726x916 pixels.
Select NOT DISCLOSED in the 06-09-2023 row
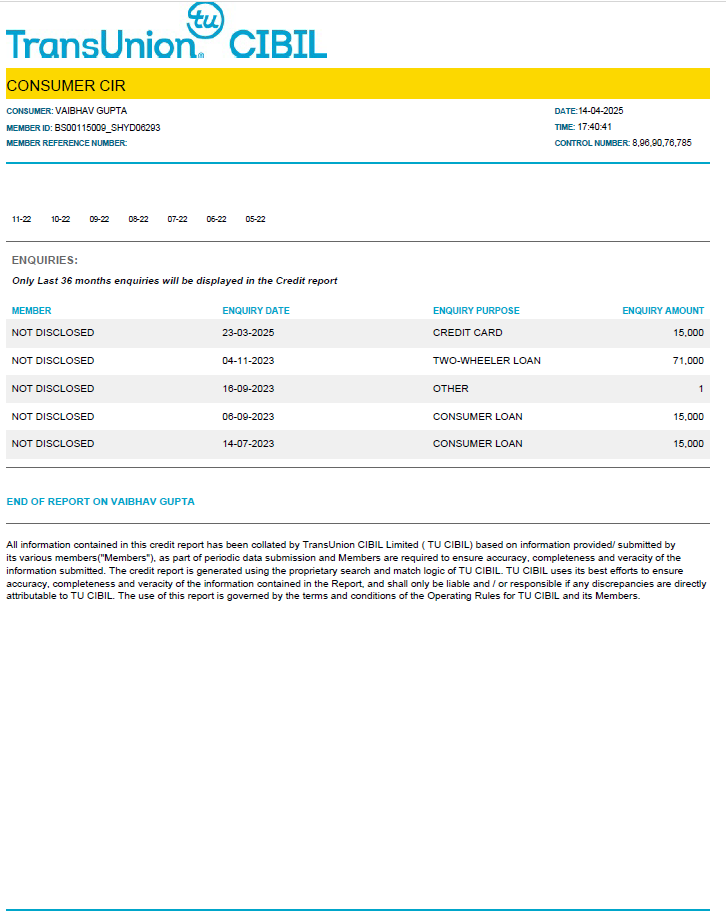53,417
